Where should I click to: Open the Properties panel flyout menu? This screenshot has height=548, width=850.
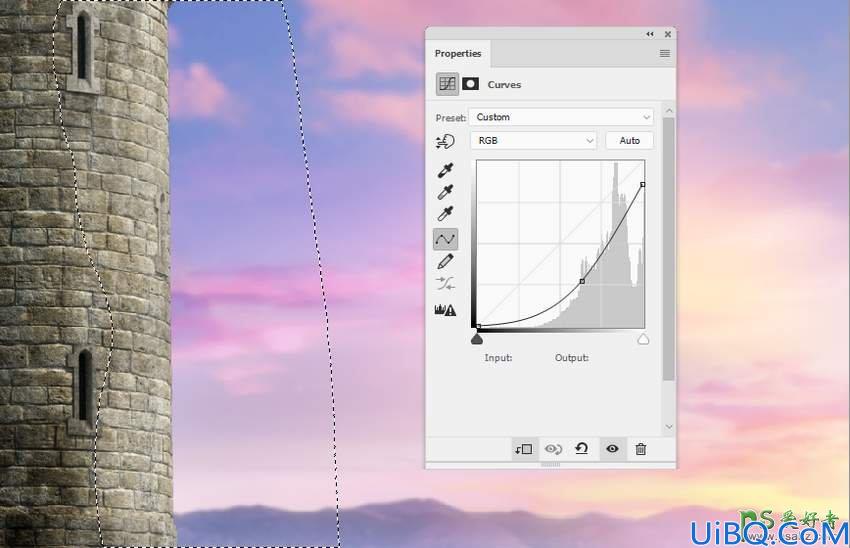665,54
